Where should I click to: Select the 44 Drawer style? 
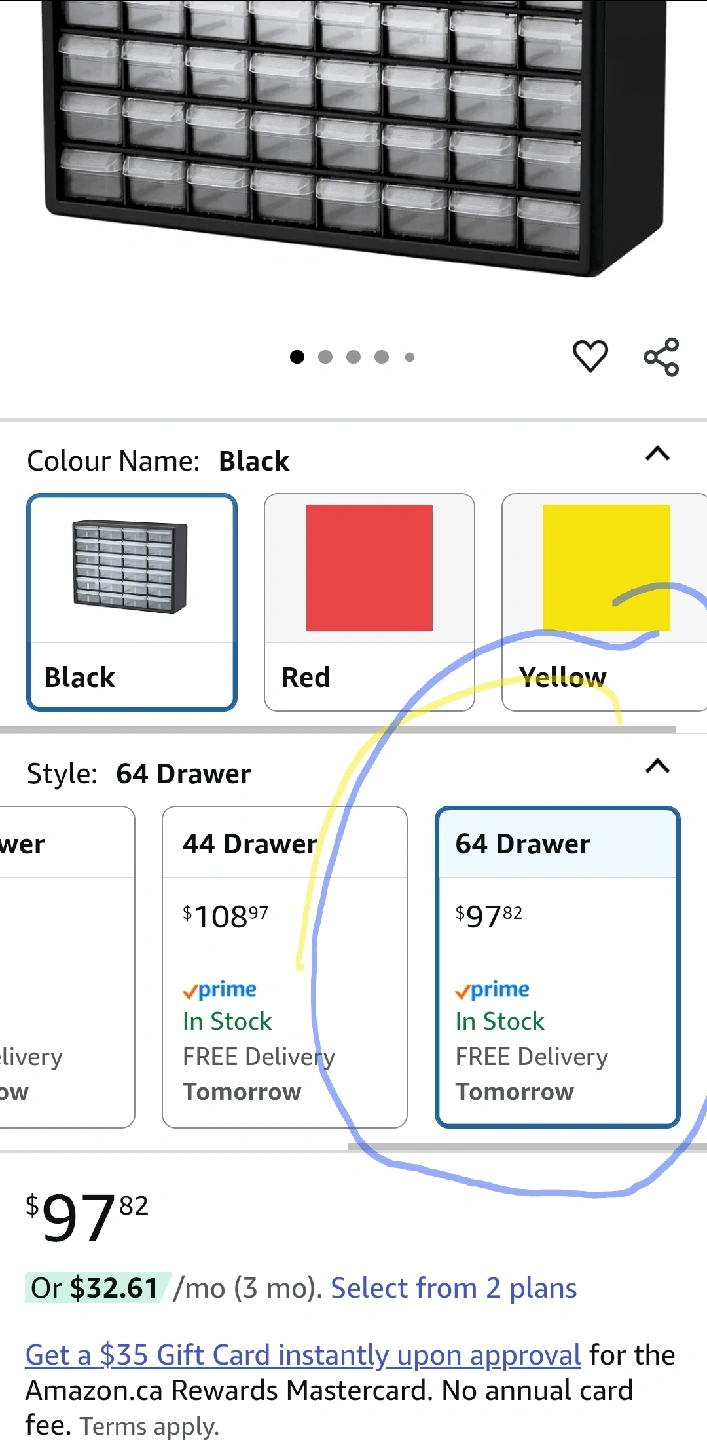point(284,966)
